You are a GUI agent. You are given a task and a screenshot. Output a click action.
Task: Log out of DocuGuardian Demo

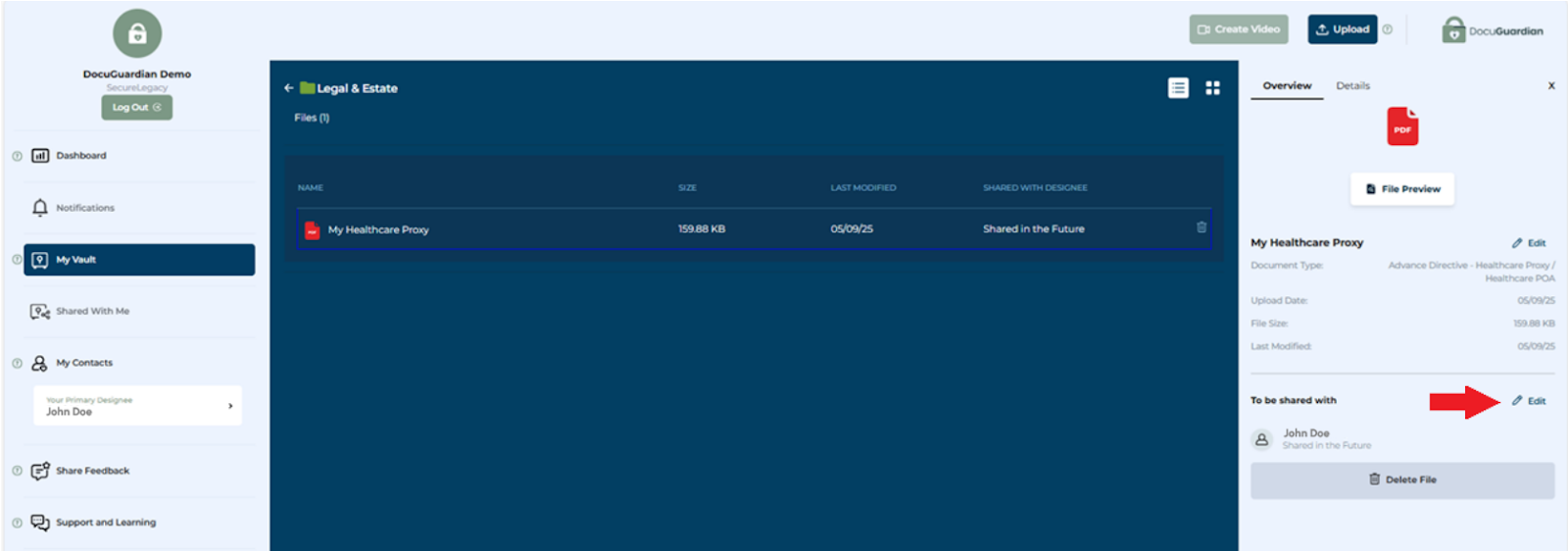[x=136, y=108]
